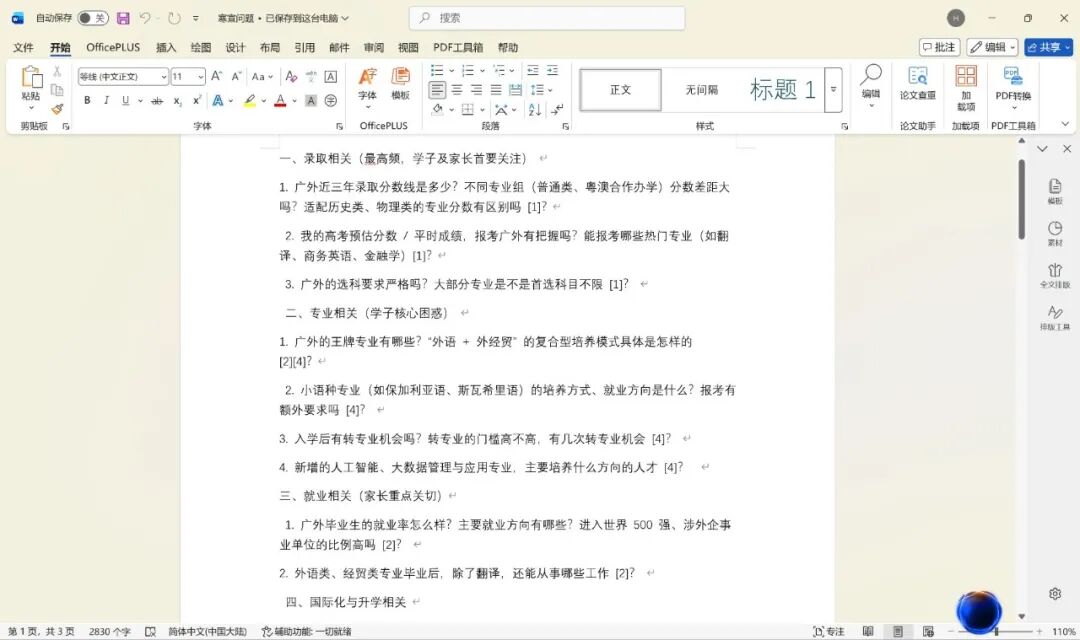The image size is (1080, 640).
Task: Center-align the paragraph
Action: pyautogui.click(x=457, y=90)
